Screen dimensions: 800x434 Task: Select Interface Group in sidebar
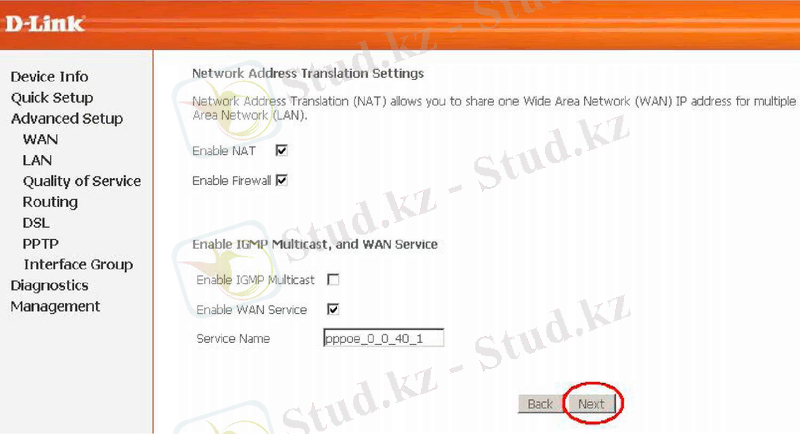[x=78, y=264]
